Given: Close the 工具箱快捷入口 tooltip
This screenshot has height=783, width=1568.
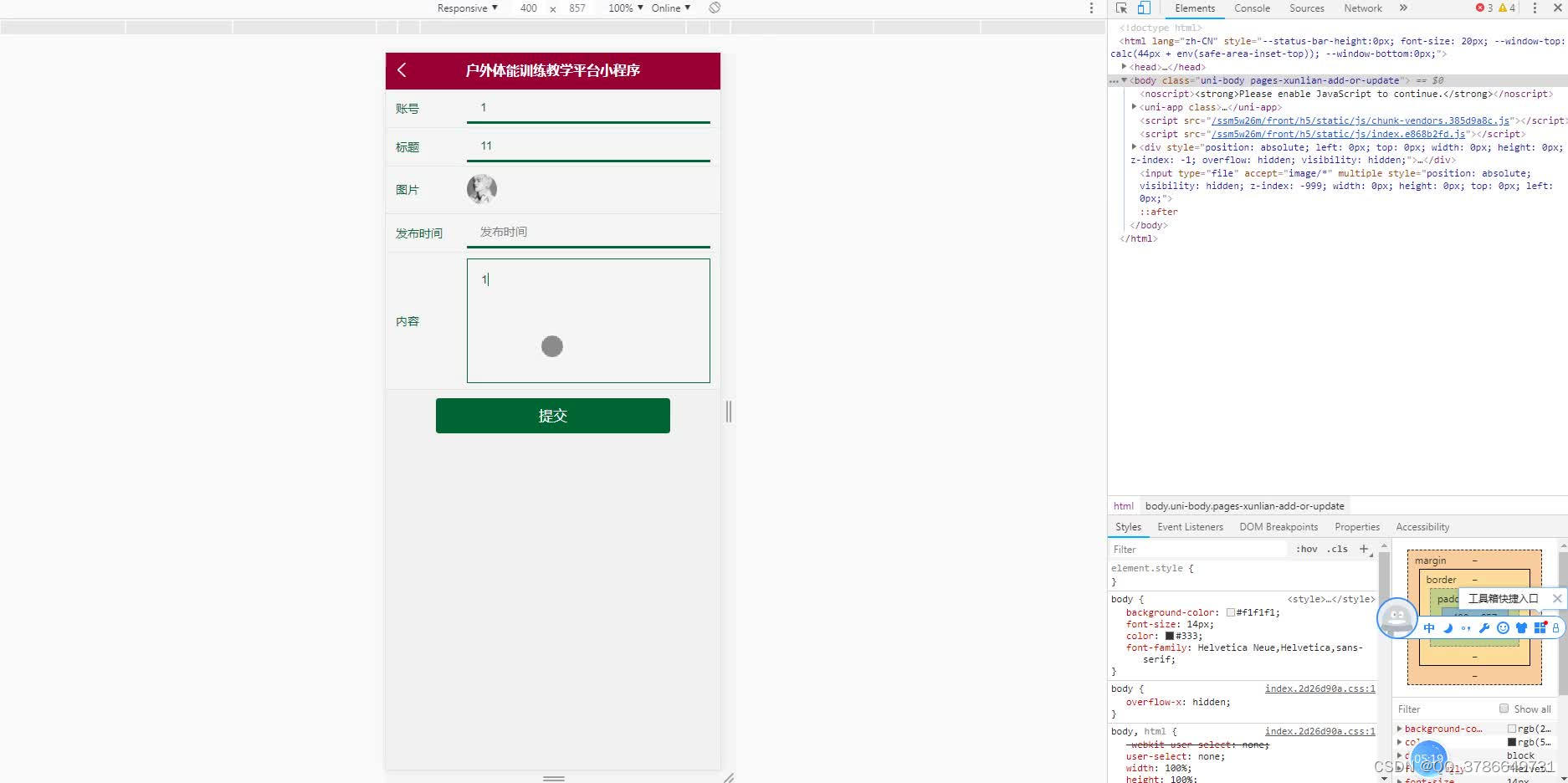Looking at the screenshot, I should tap(1557, 598).
